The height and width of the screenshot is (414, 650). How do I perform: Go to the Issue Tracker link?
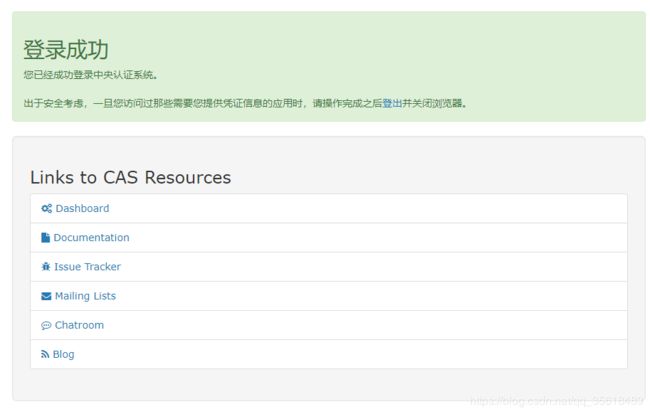click(x=87, y=266)
